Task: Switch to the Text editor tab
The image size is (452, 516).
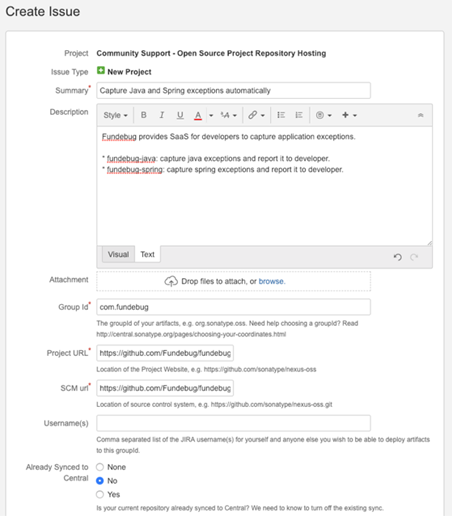Action: pyautogui.click(x=147, y=254)
